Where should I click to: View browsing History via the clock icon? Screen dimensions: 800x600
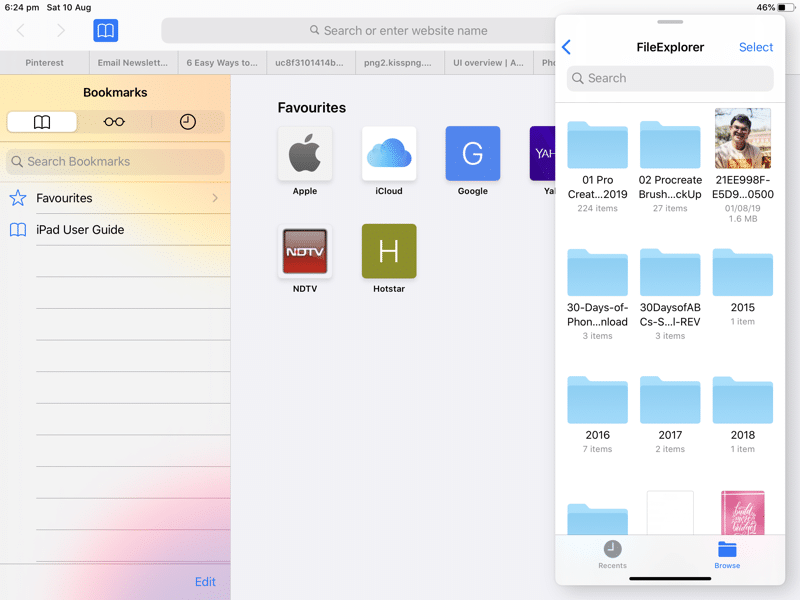[186, 121]
